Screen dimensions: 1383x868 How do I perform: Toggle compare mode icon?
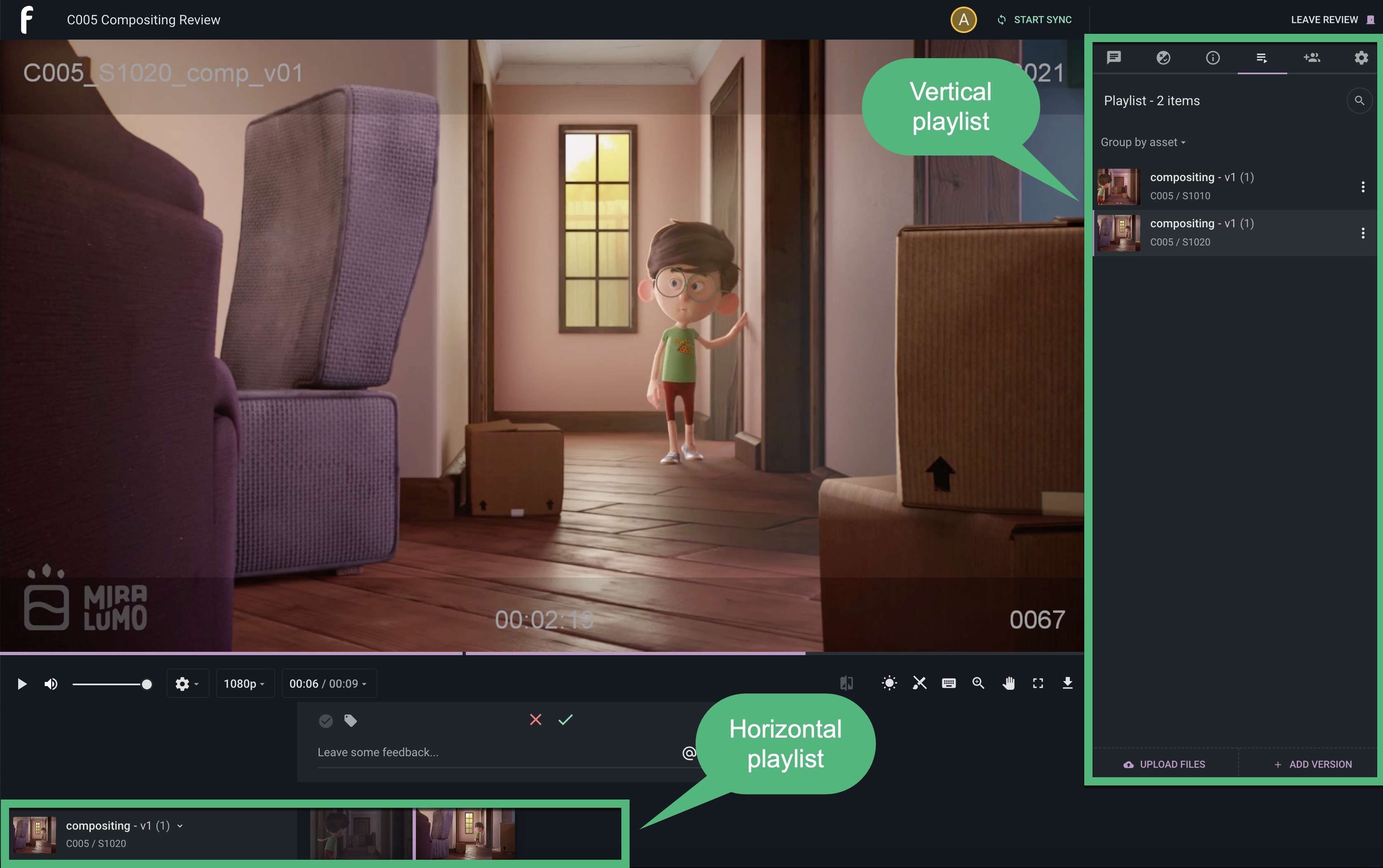pyautogui.click(x=846, y=683)
